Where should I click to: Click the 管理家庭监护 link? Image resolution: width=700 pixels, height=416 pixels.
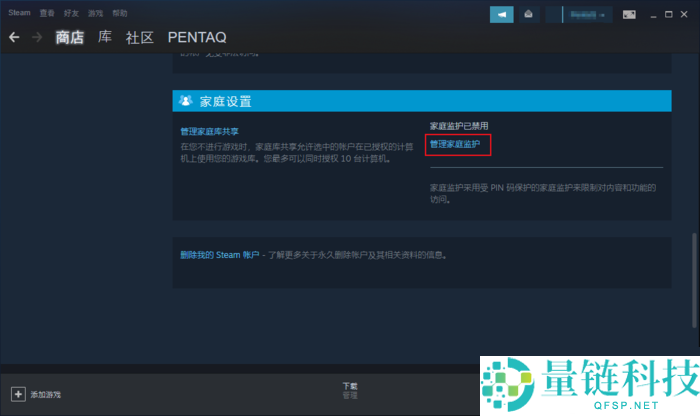[x=455, y=145]
